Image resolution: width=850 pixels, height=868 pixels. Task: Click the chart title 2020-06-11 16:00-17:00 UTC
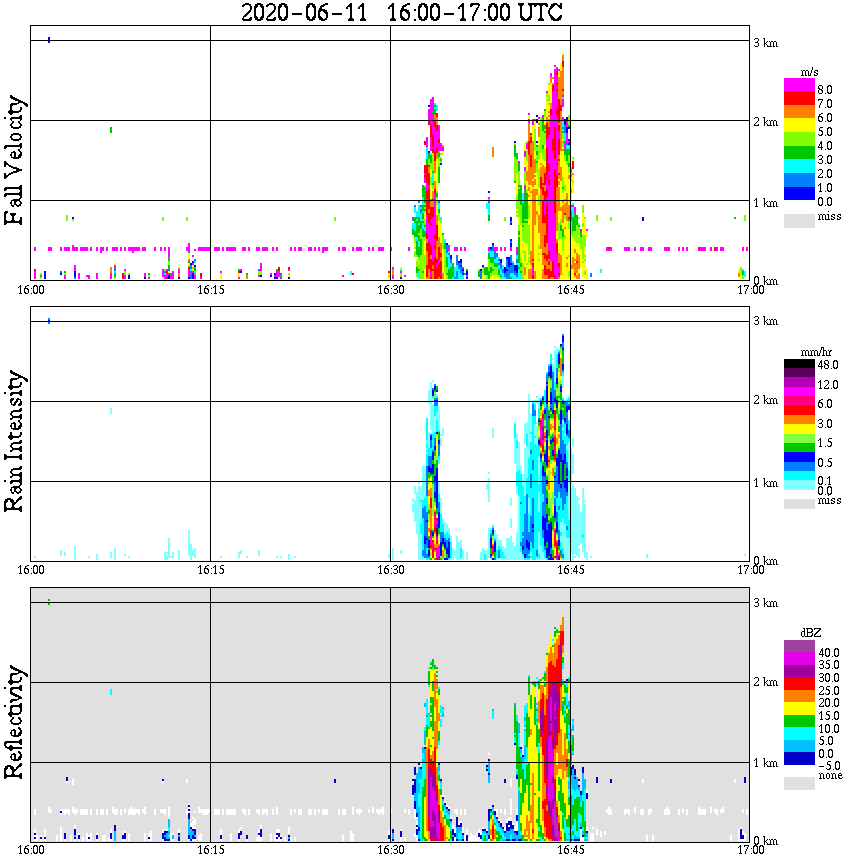pyautogui.click(x=401, y=12)
